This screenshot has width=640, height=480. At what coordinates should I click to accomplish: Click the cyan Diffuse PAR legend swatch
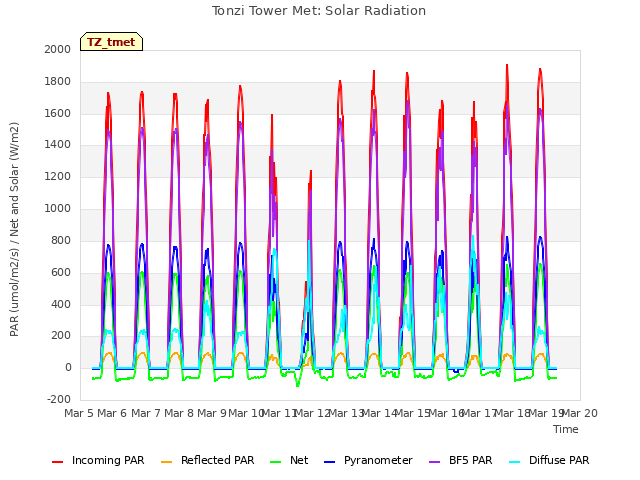515,462
